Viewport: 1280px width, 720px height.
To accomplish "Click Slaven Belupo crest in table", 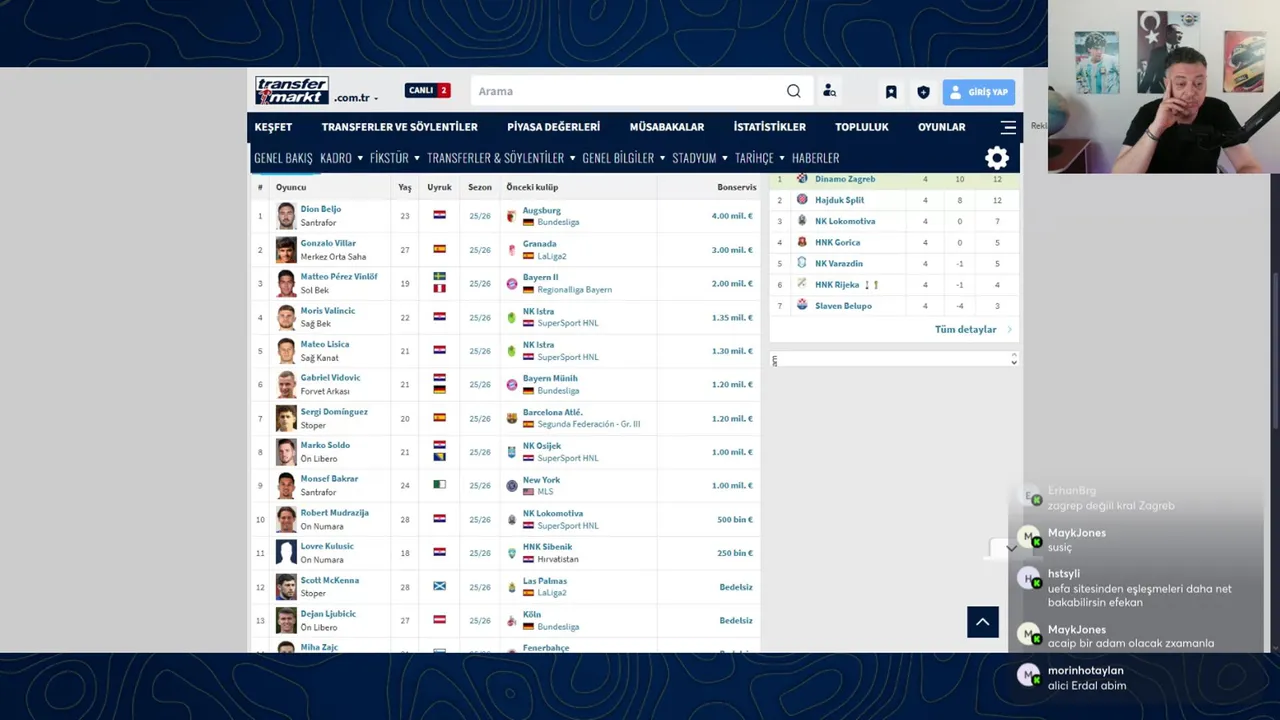I will pos(802,305).
